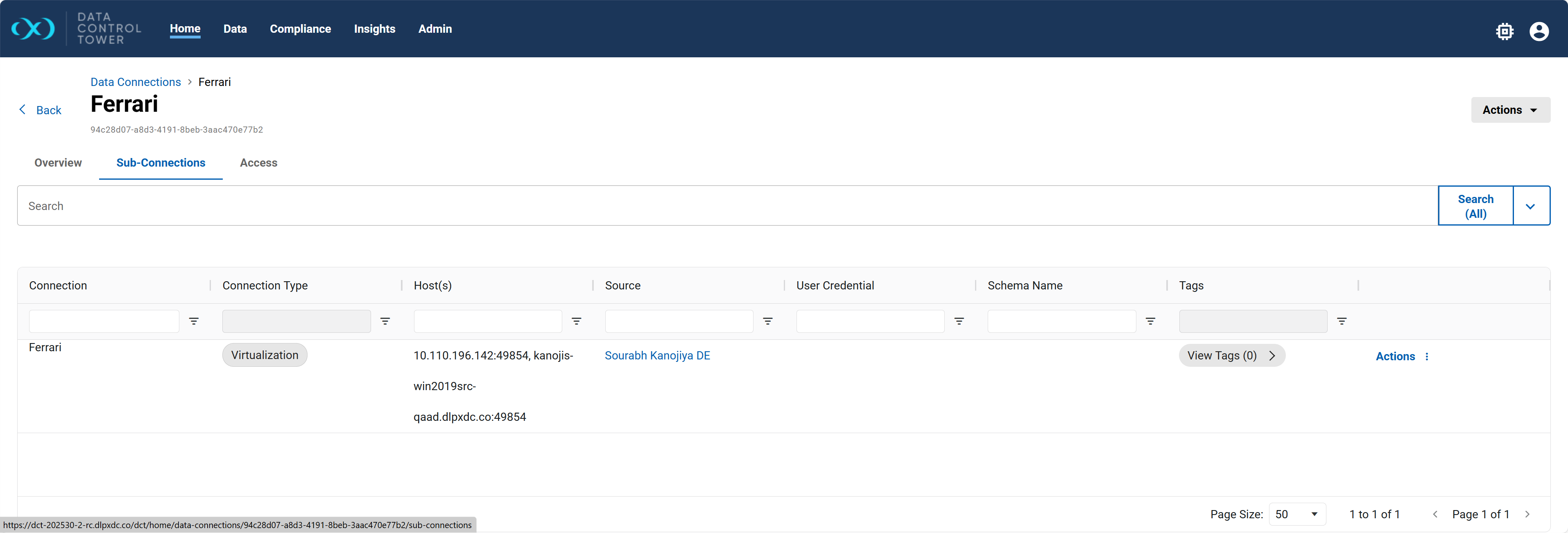This screenshot has width=1568, height=533.
Task: Go to next page arrow
Action: 1527,514
